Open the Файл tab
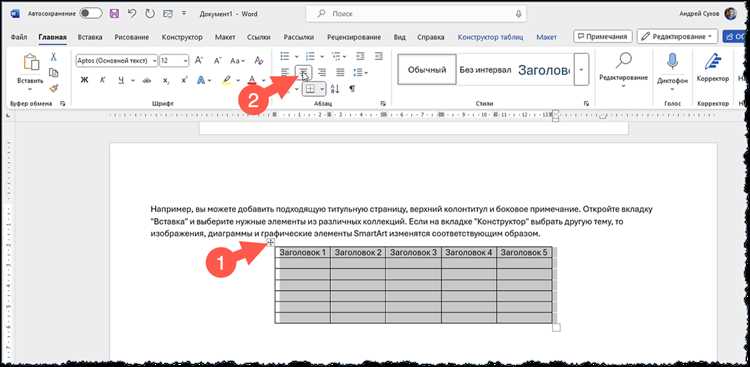This screenshot has width=750, height=367. click(18, 37)
